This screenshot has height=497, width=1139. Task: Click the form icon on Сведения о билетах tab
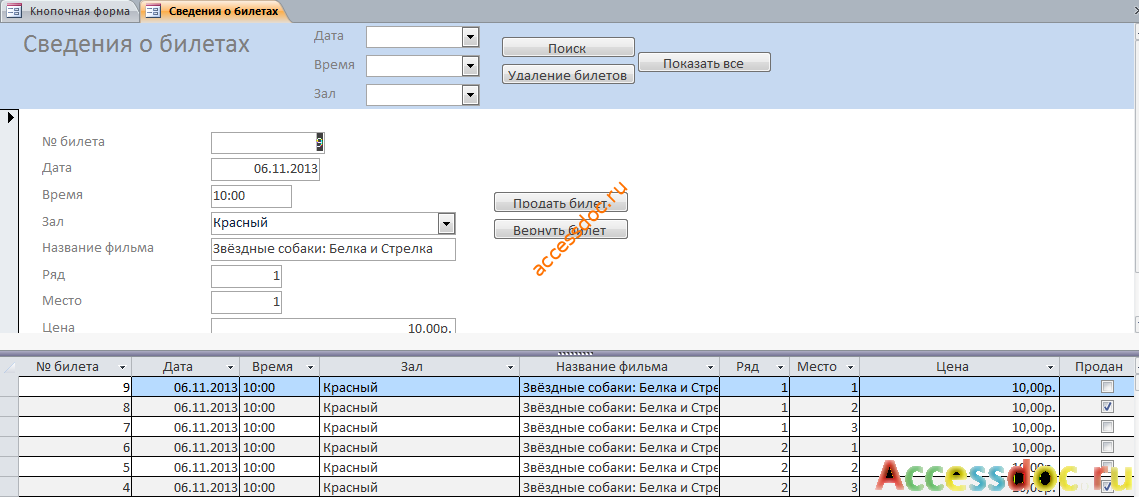(x=153, y=12)
